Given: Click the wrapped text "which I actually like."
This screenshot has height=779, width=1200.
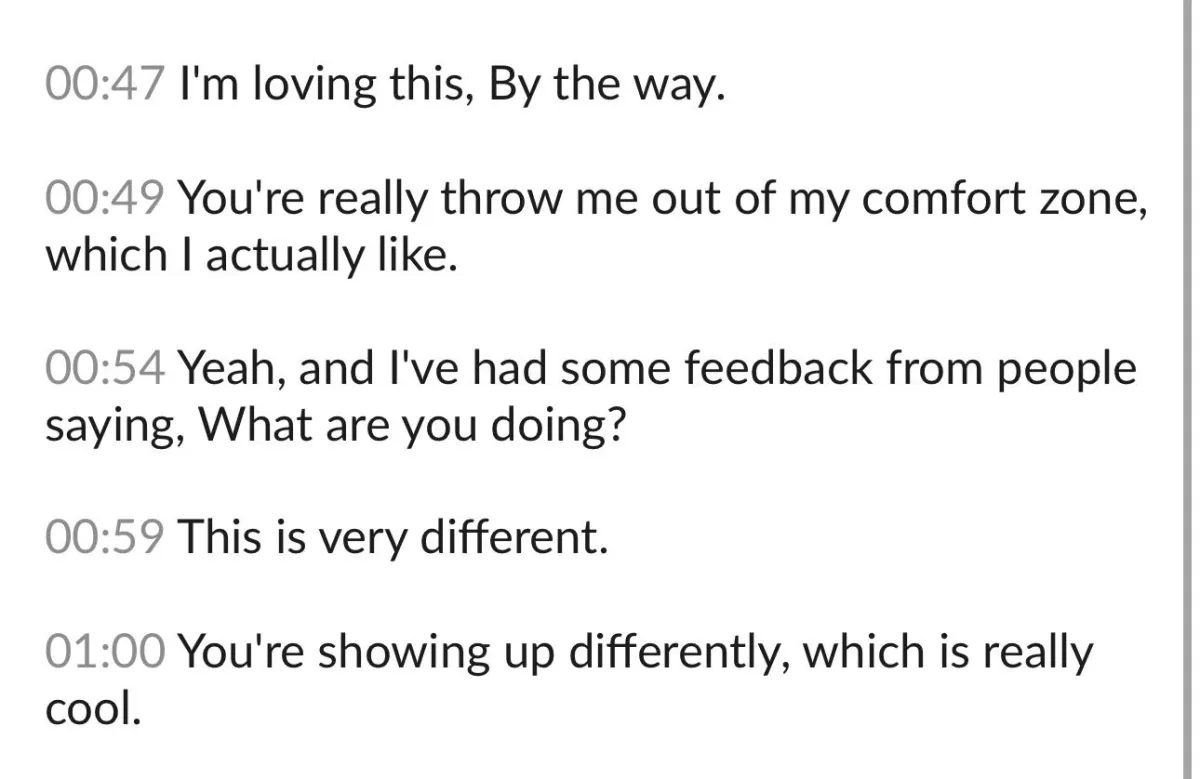Looking at the screenshot, I should (x=251, y=256).
